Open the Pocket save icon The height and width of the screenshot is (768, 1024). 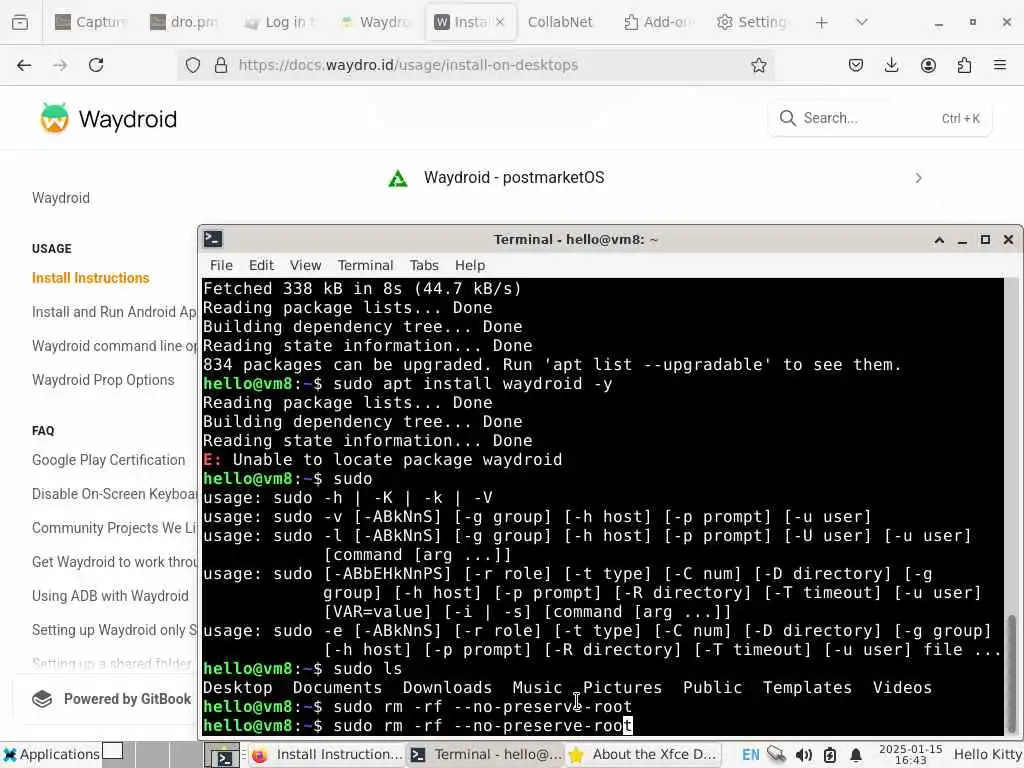(x=856, y=65)
